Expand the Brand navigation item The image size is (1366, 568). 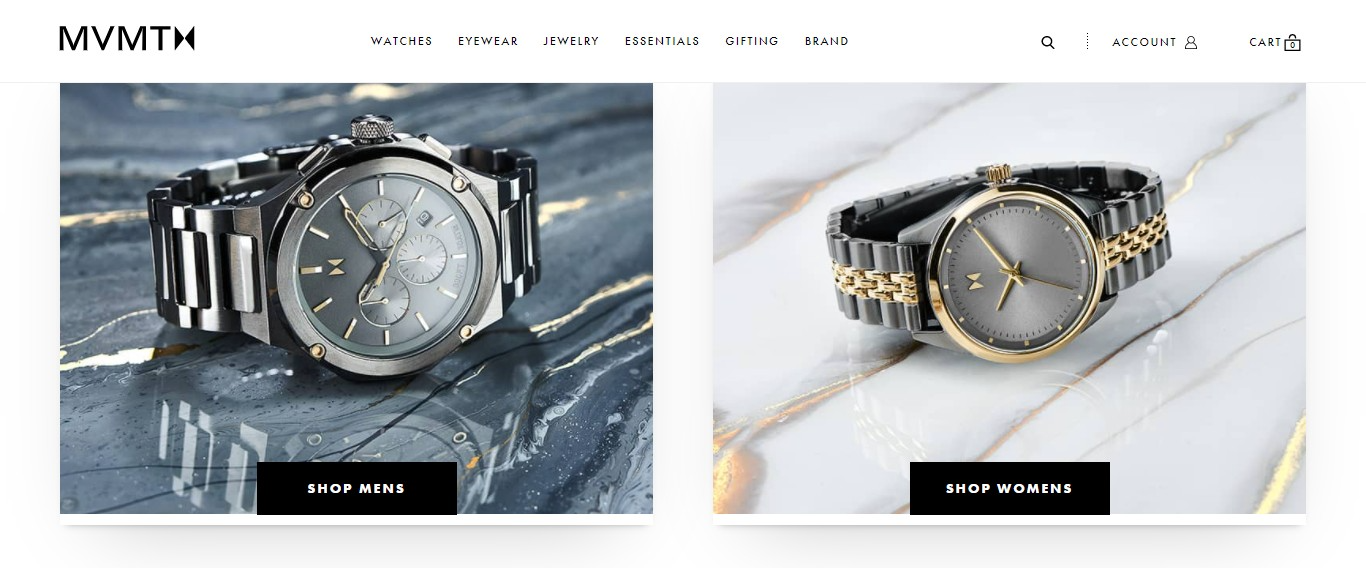pyautogui.click(x=826, y=41)
